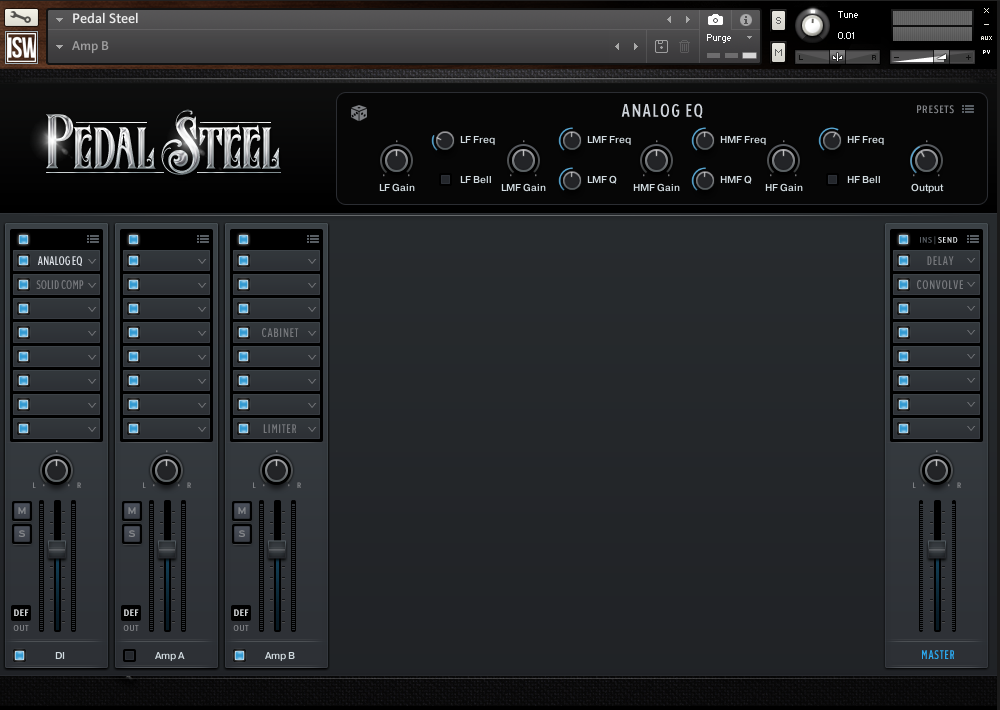This screenshot has width=1000, height=710.
Task: Click the FX chain list icon on DI channel
Action: click(x=93, y=239)
